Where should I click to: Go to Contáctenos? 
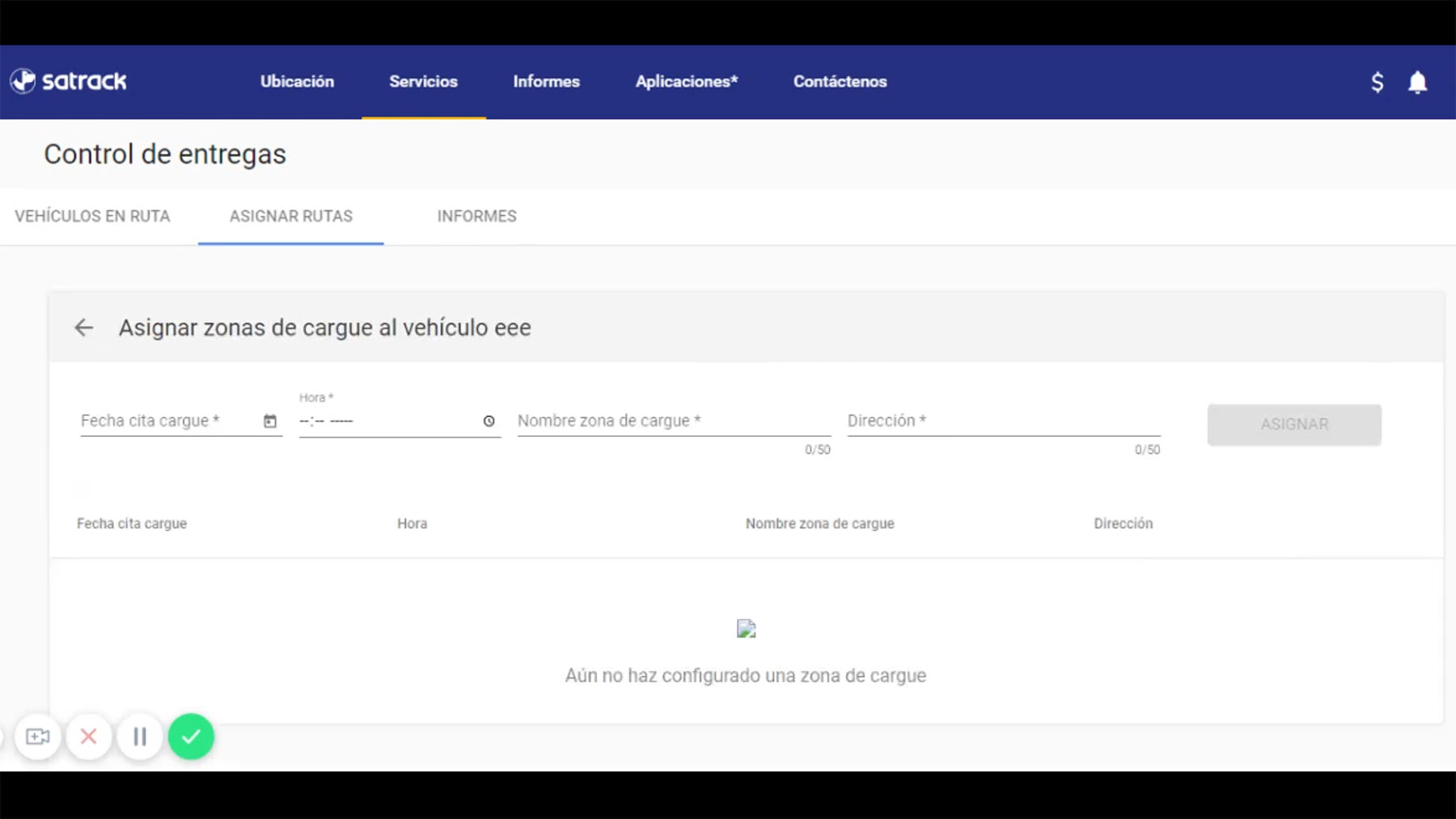[x=840, y=82]
